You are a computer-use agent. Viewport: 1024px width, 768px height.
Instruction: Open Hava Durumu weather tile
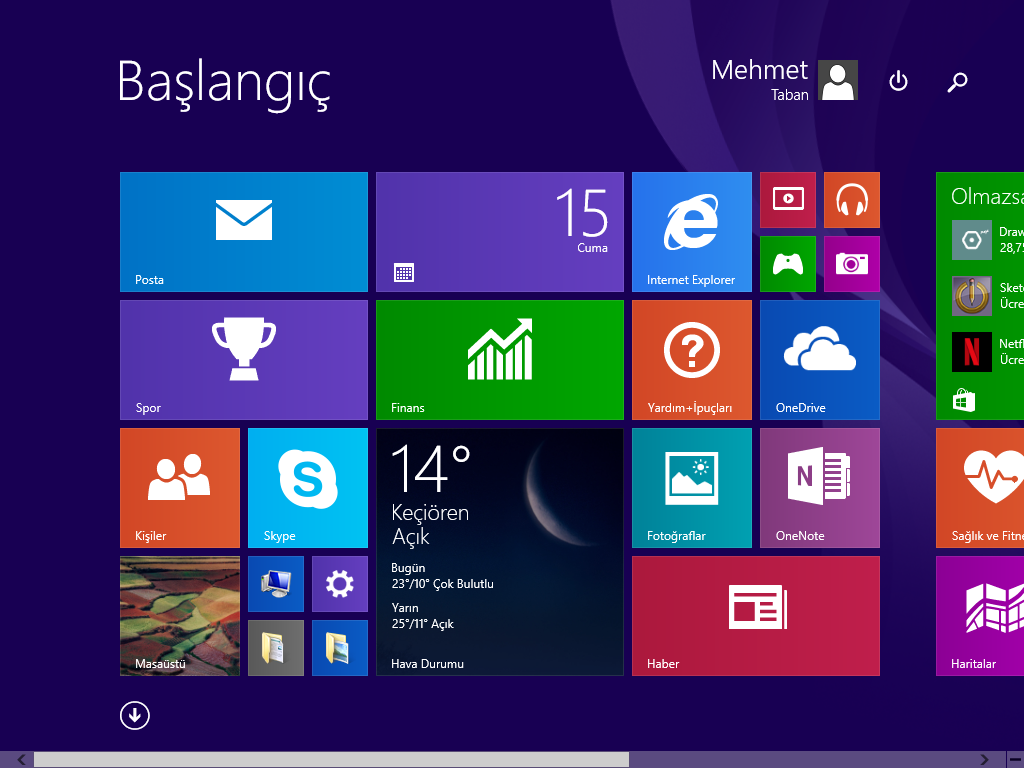[500, 552]
